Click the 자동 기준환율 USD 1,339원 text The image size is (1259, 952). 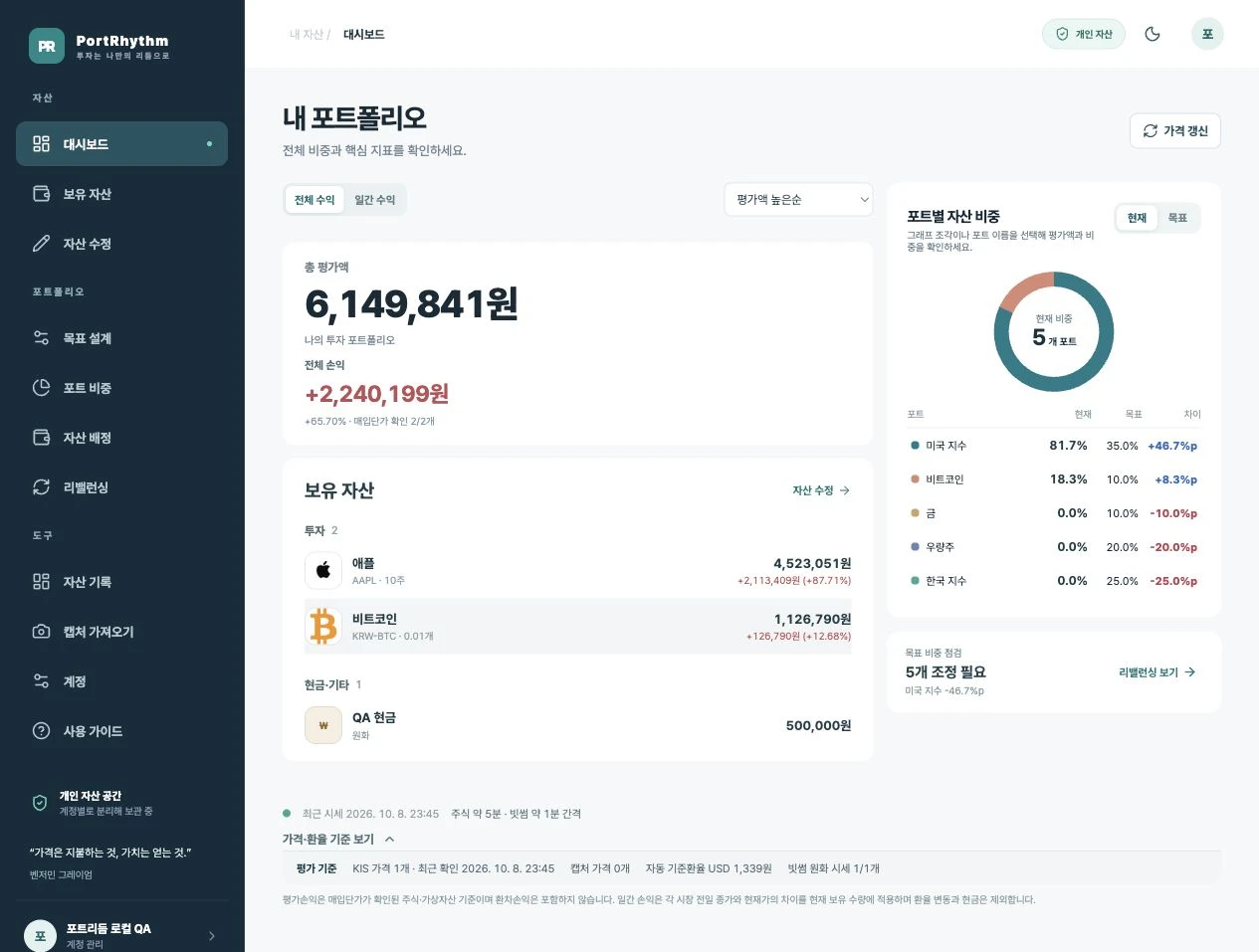pyautogui.click(x=709, y=868)
